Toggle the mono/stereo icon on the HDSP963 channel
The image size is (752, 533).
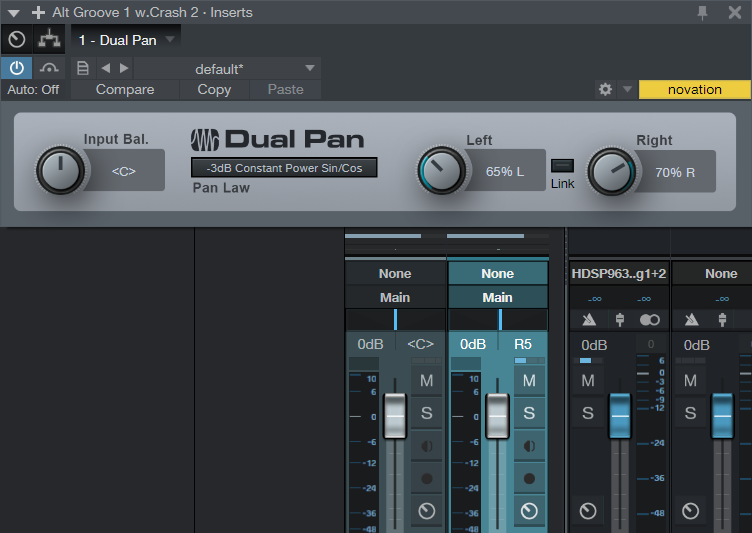pos(650,320)
